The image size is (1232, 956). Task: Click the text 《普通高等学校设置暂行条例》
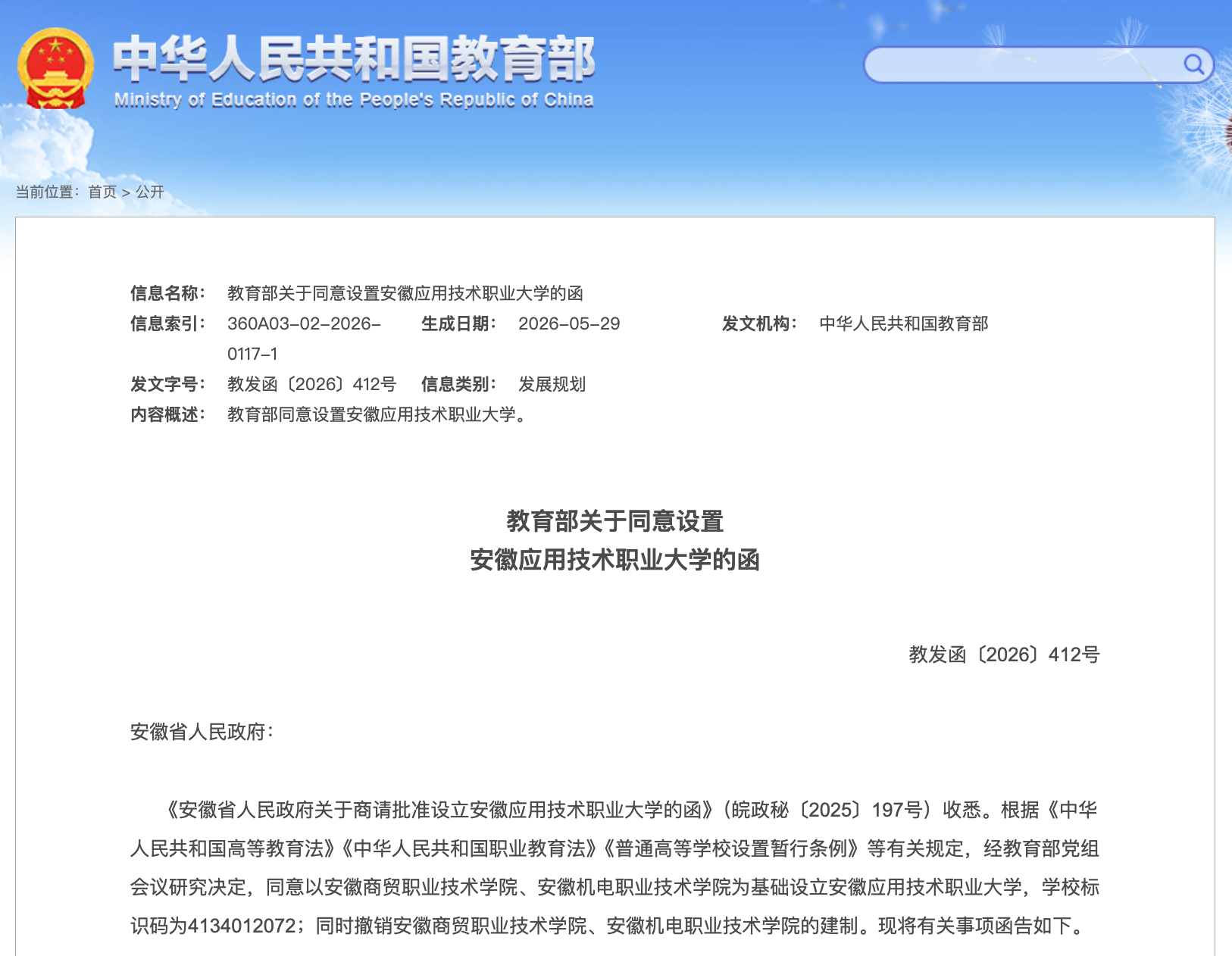[731, 848]
